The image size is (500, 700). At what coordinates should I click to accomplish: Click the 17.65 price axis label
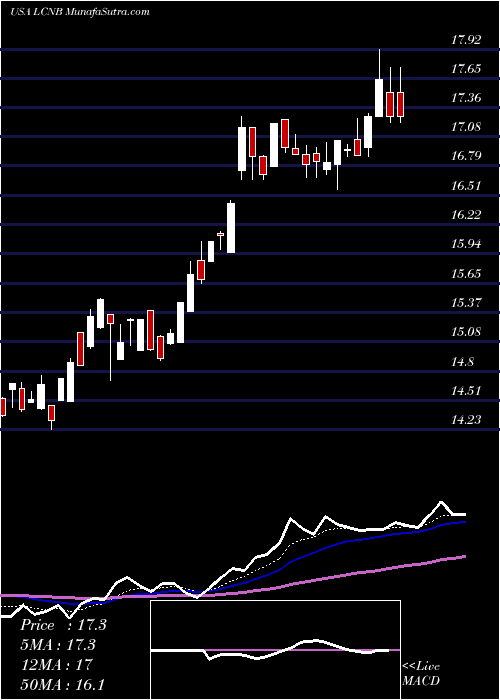[x=466, y=69]
